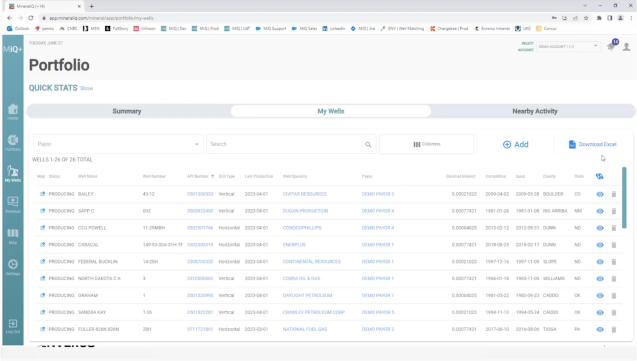Open the Columns chooser button
The image size is (637, 361).
pyautogui.click(x=427, y=144)
